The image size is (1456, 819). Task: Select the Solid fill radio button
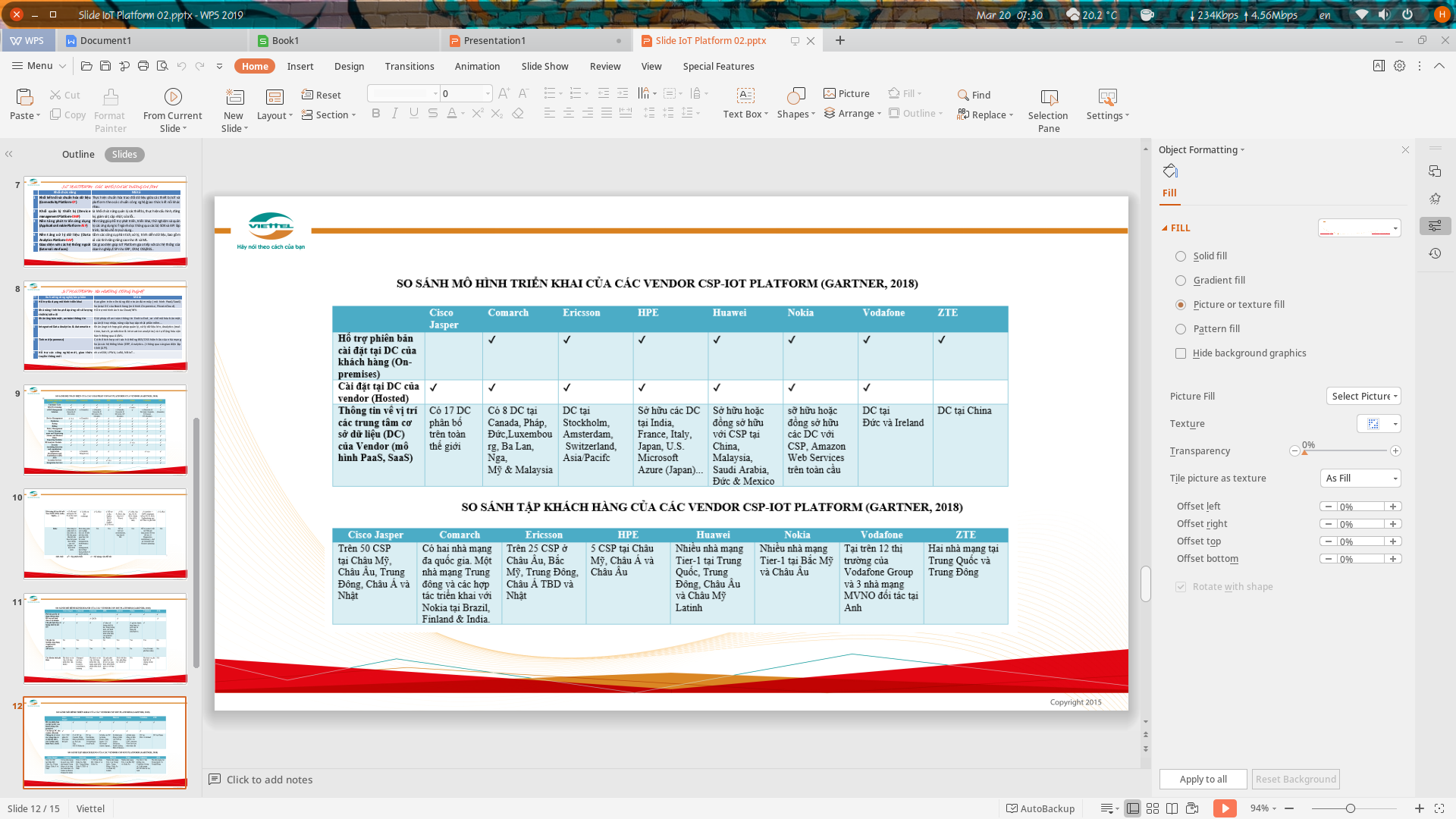(x=1181, y=256)
